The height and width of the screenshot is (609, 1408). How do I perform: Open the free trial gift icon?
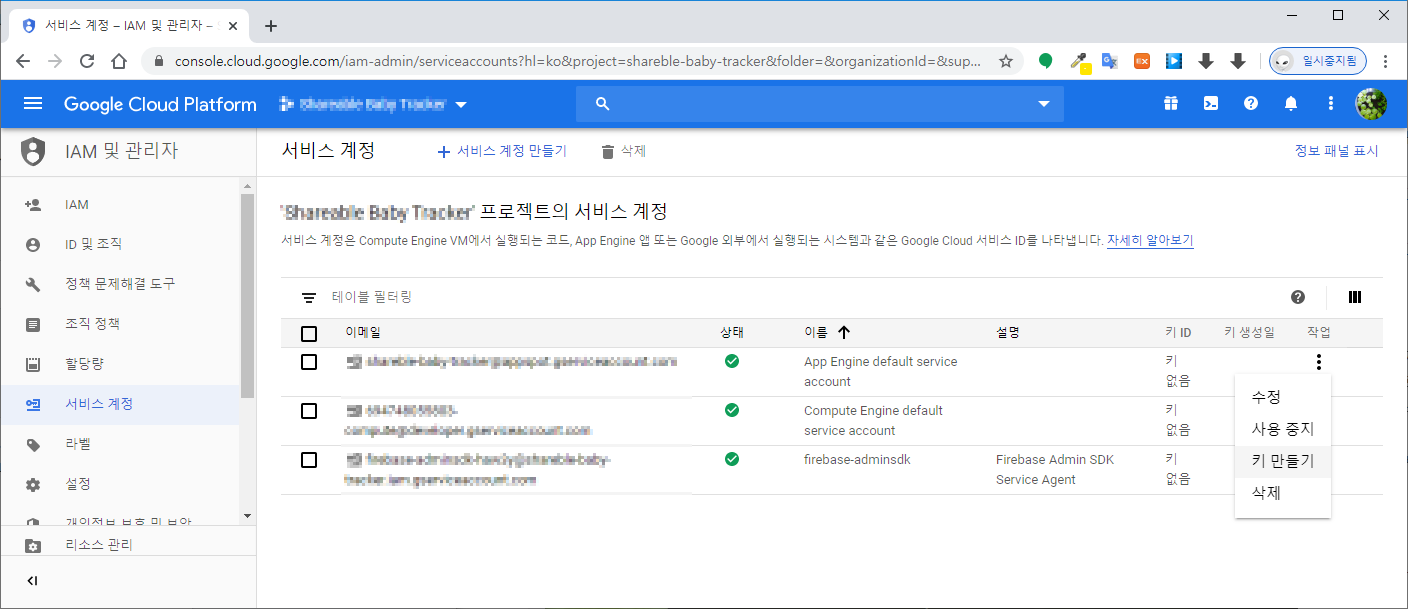point(1171,103)
